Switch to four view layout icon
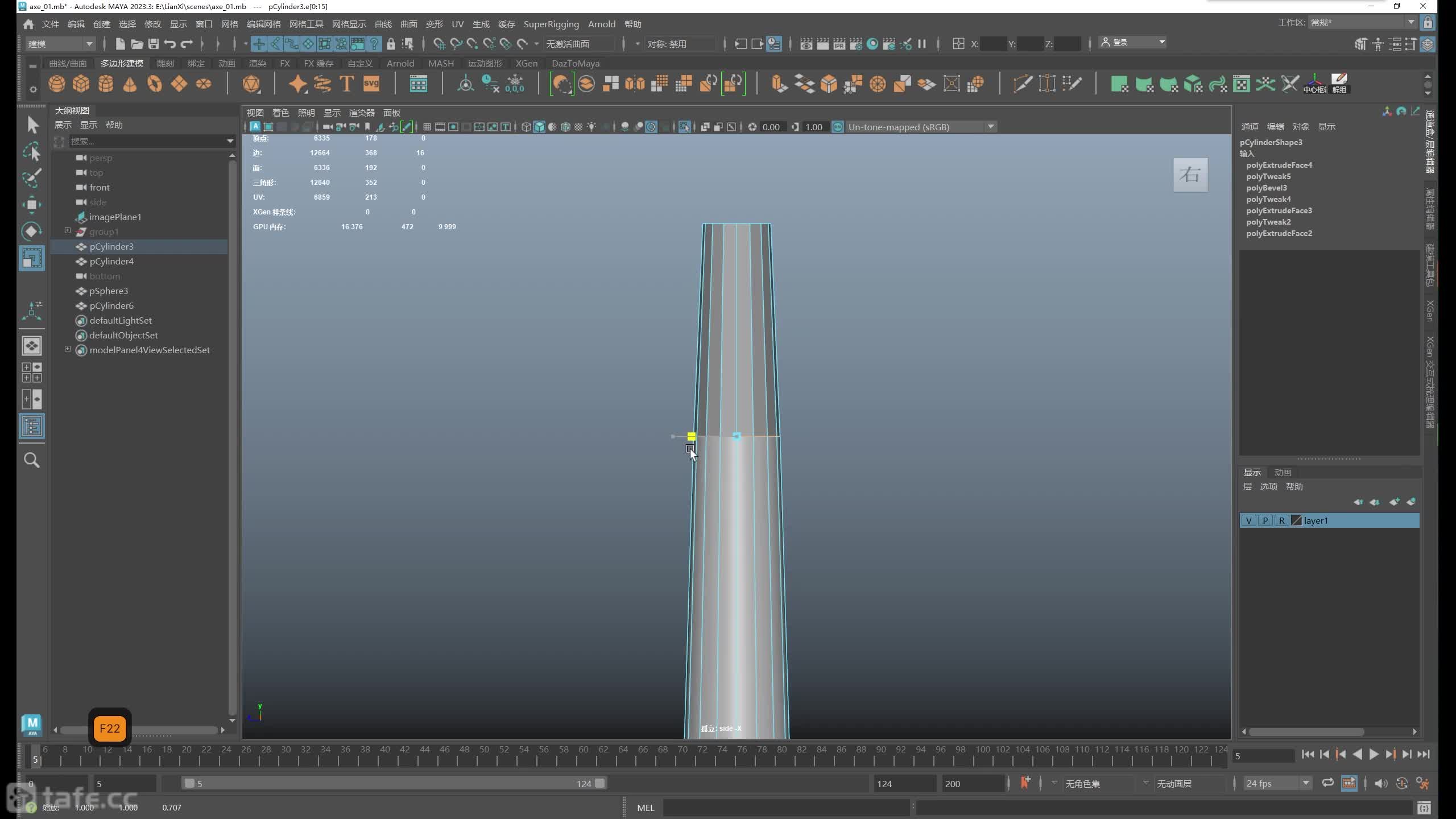Image resolution: width=1456 pixels, height=819 pixels. tap(32, 373)
